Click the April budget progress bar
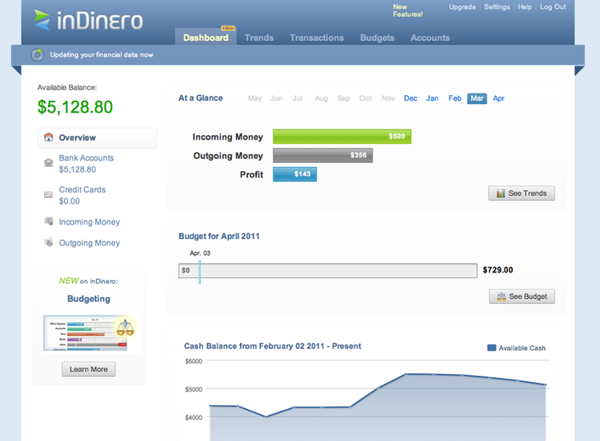Viewport: 600px width, 441px height. 328,270
